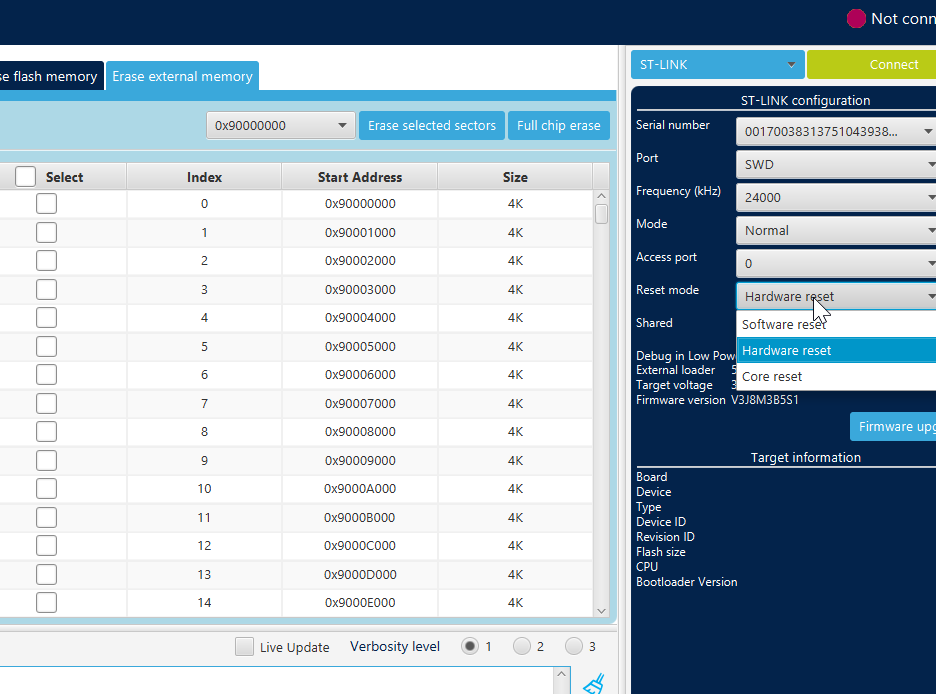This screenshot has width=936, height=694.
Task: Choose Software reset from the list
Action: point(836,324)
